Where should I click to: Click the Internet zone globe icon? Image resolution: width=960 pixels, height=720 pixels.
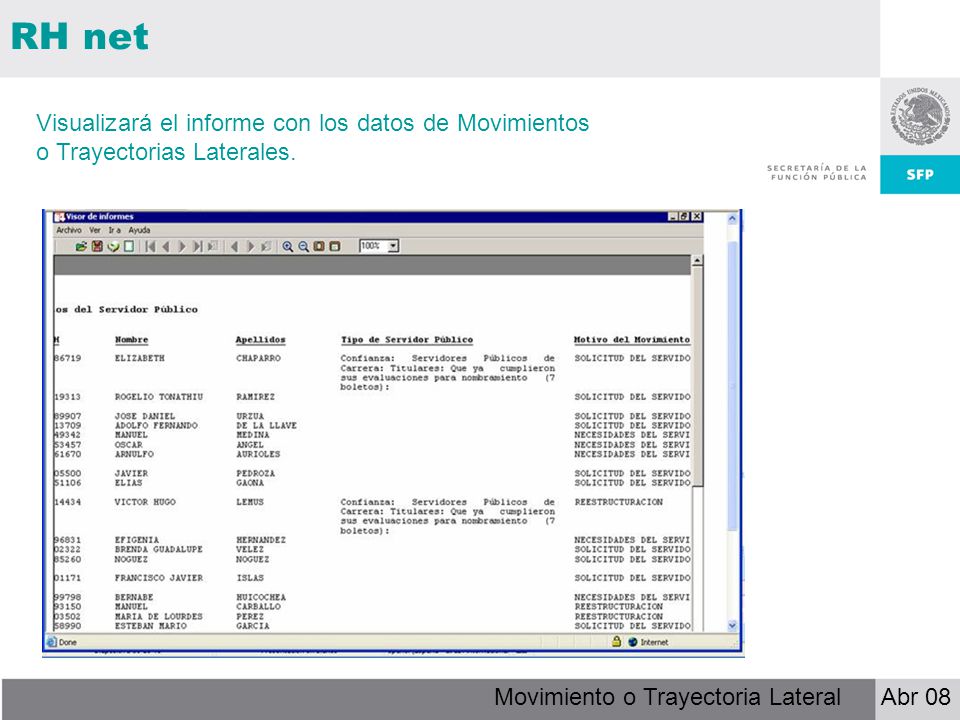tap(633, 642)
